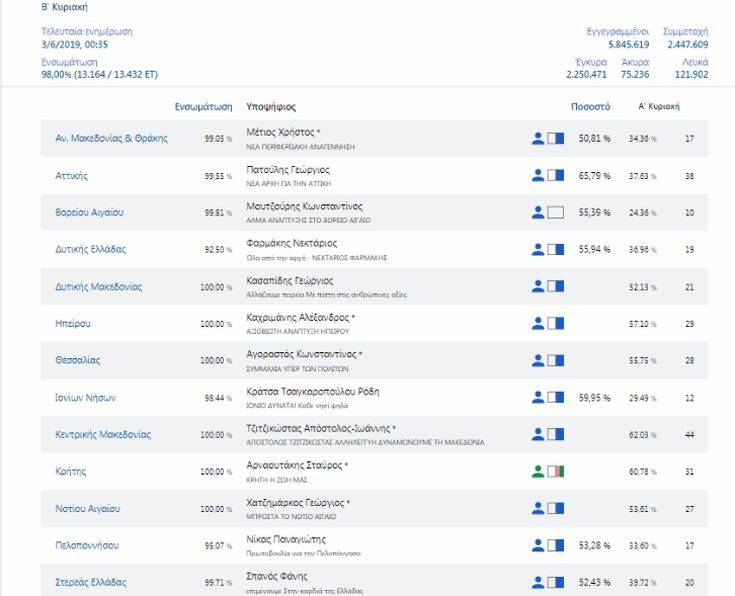Screen dimensions: 735x596
Task: Click the Α' Κυριακή column header
Action: [659, 106]
